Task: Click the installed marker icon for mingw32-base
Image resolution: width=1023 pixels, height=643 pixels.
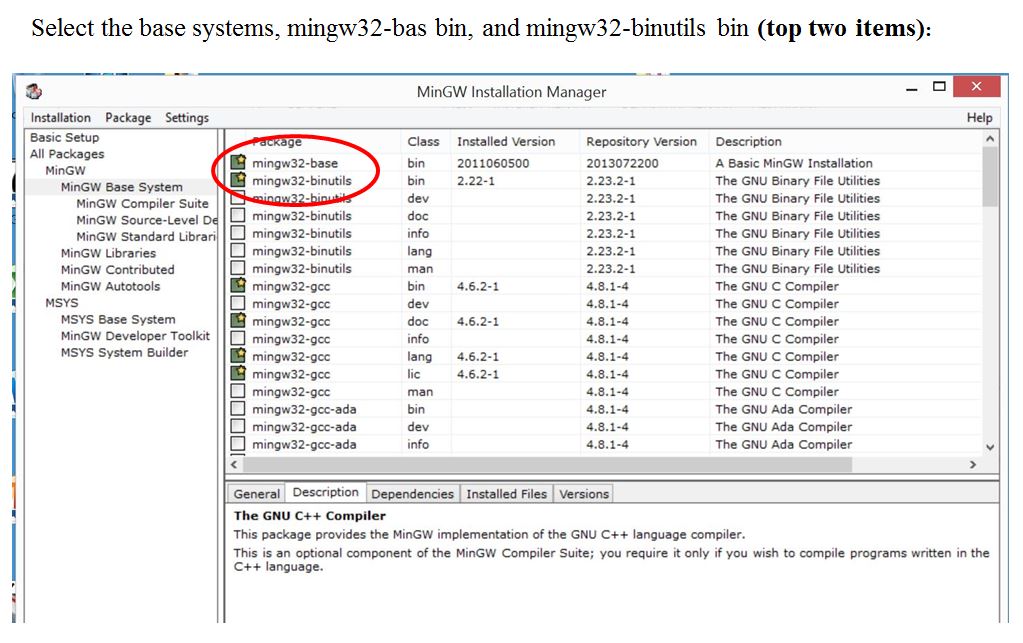Action: (238, 163)
